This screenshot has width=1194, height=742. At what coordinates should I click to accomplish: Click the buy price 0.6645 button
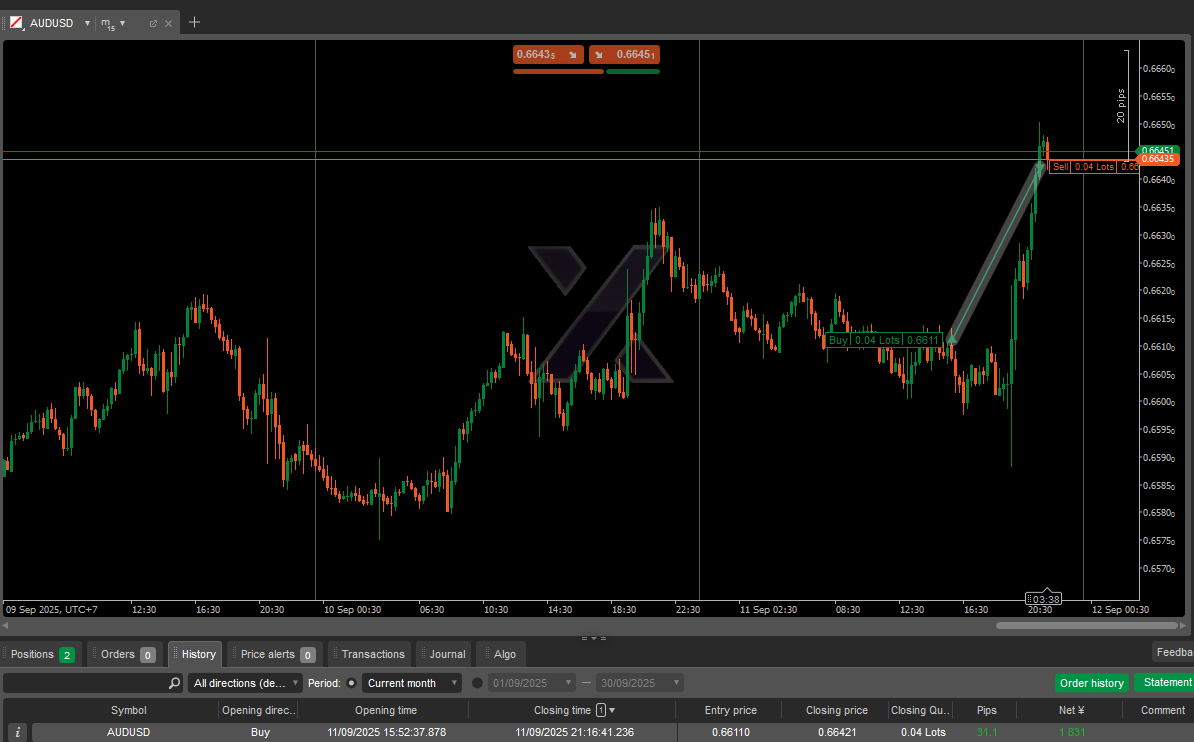pos(624,55)
